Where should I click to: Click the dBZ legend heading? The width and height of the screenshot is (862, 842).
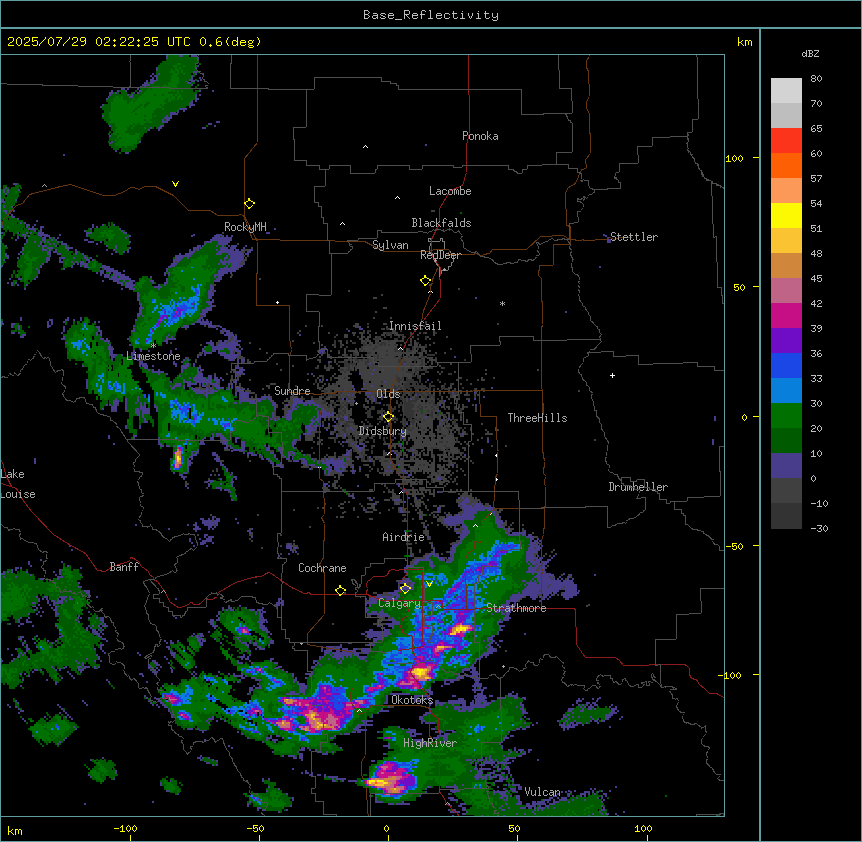pos(810,54)
